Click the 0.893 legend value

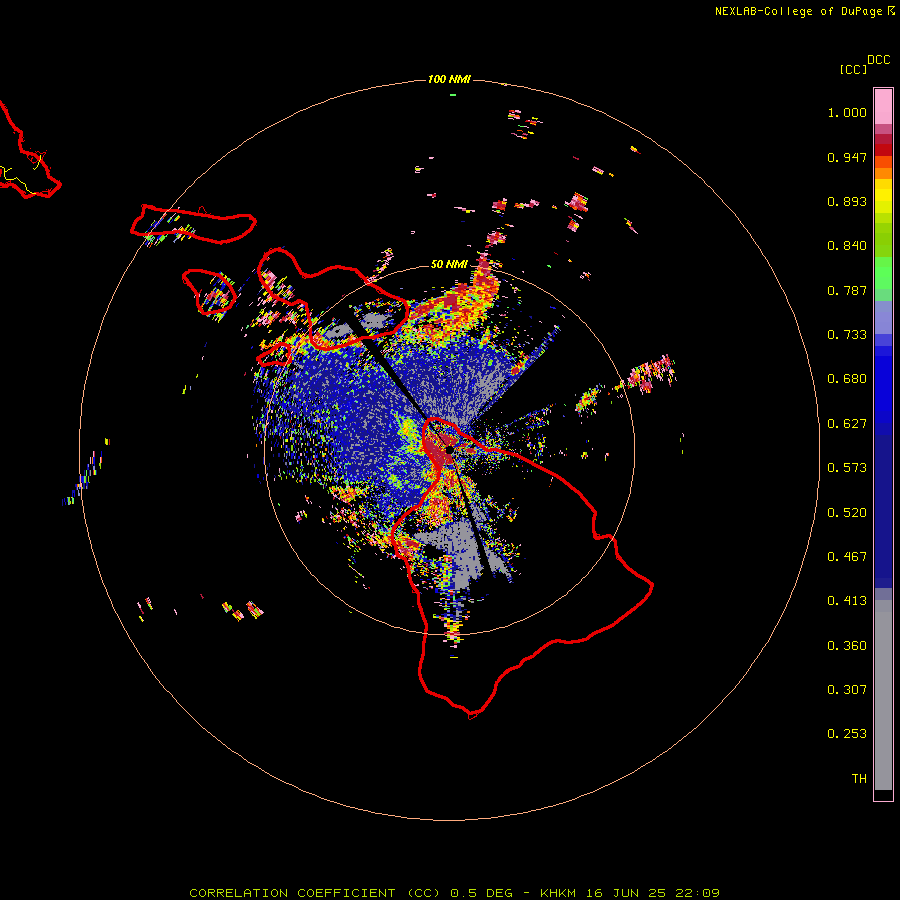pyautogui.click(x=847, y=201)
